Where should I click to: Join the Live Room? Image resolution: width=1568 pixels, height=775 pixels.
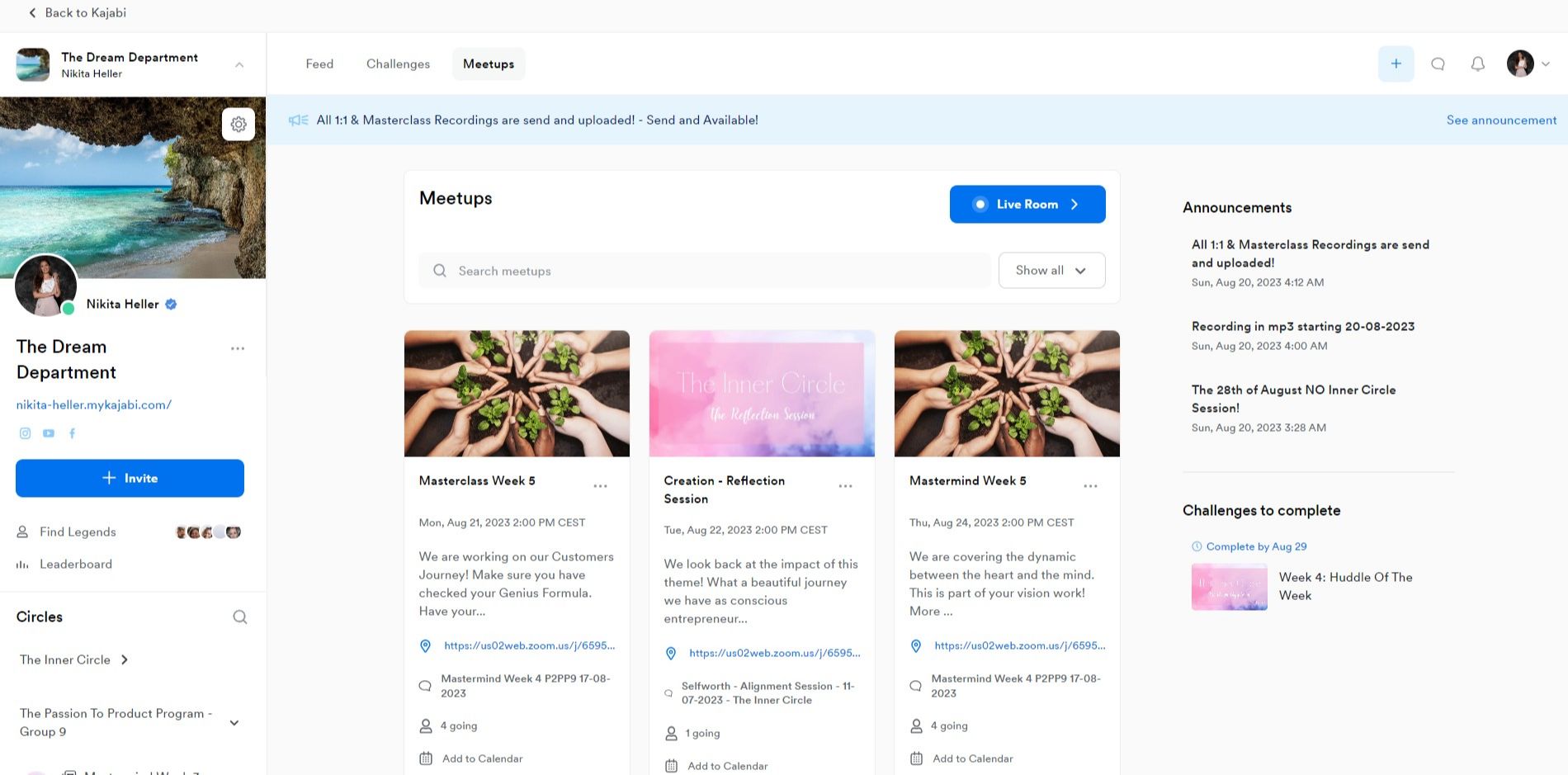click(1027, 204)
